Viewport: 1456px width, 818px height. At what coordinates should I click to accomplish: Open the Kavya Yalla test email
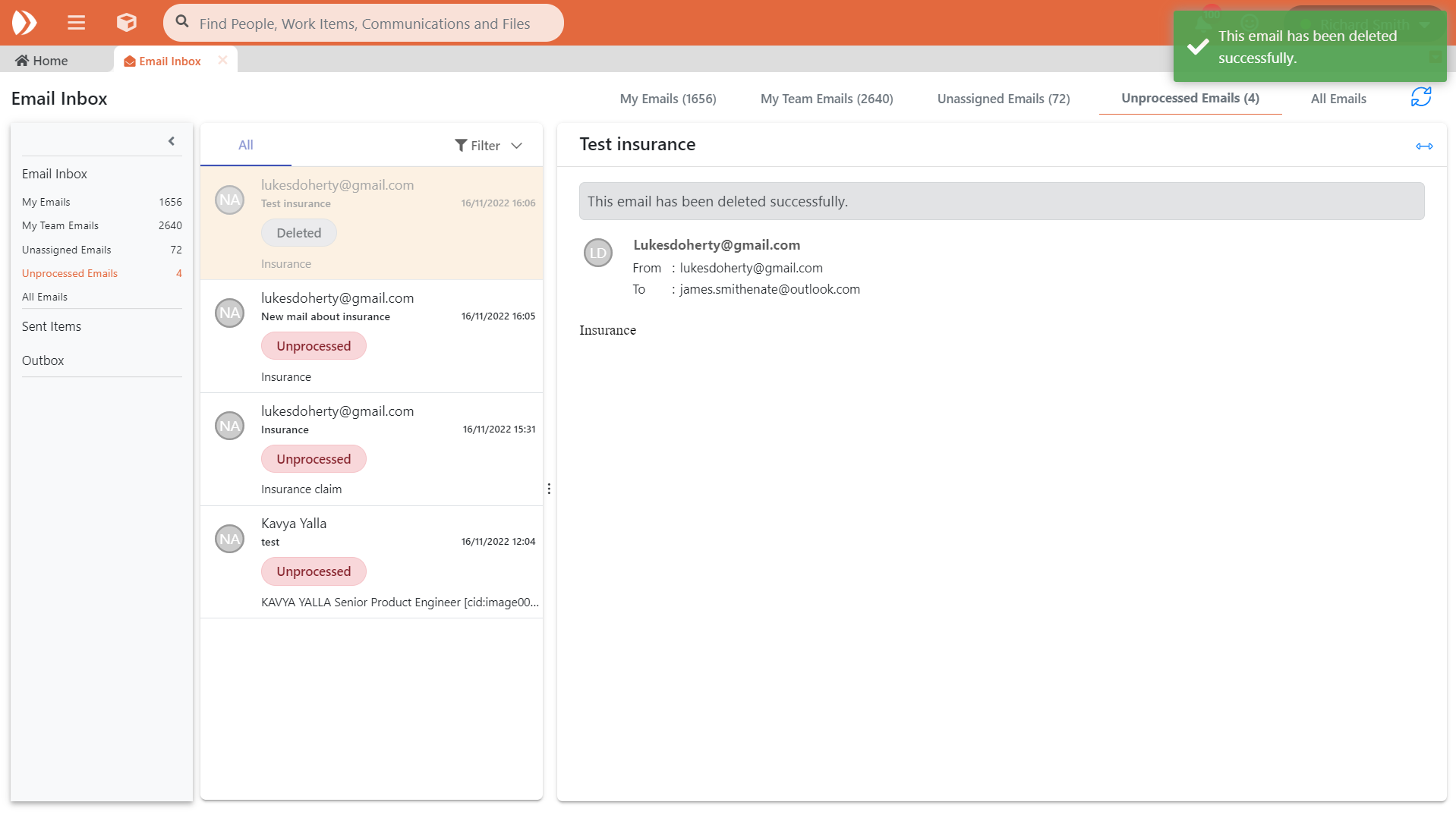pyautogui.click(x=371, y=562)
